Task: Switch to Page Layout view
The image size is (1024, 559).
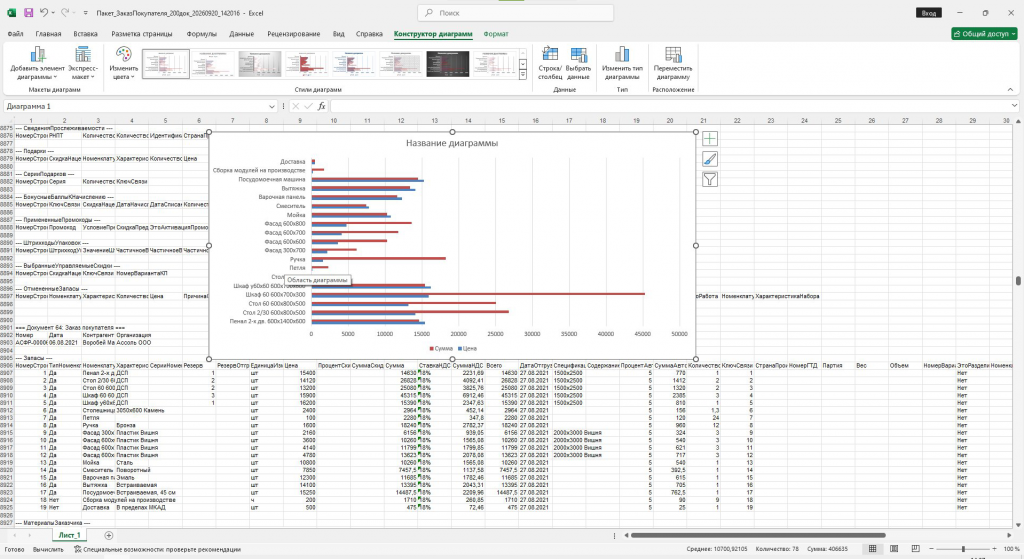Action: point(894,549)
